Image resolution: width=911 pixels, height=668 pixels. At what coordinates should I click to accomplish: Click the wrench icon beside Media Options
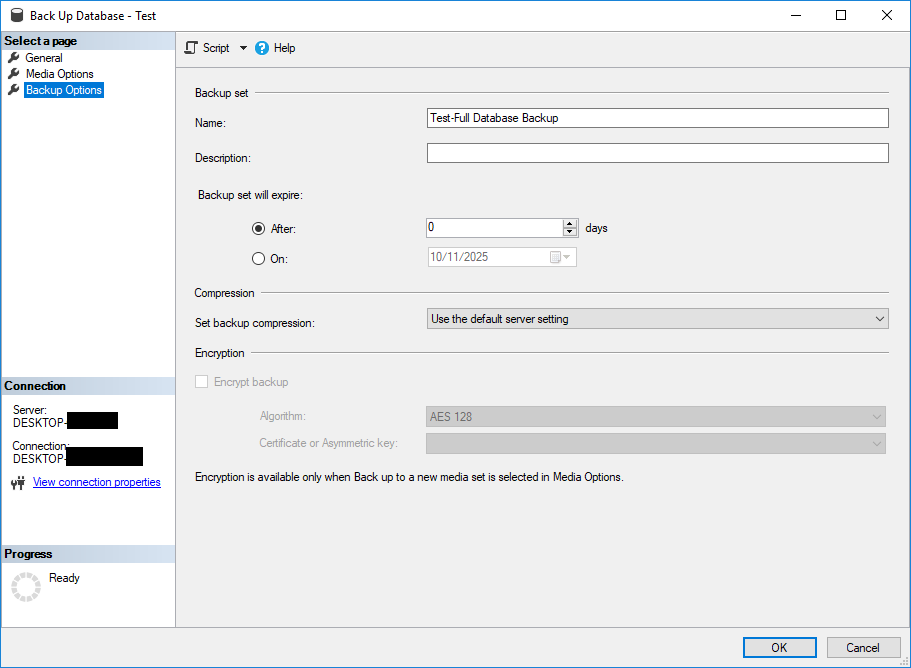[14, 74]
